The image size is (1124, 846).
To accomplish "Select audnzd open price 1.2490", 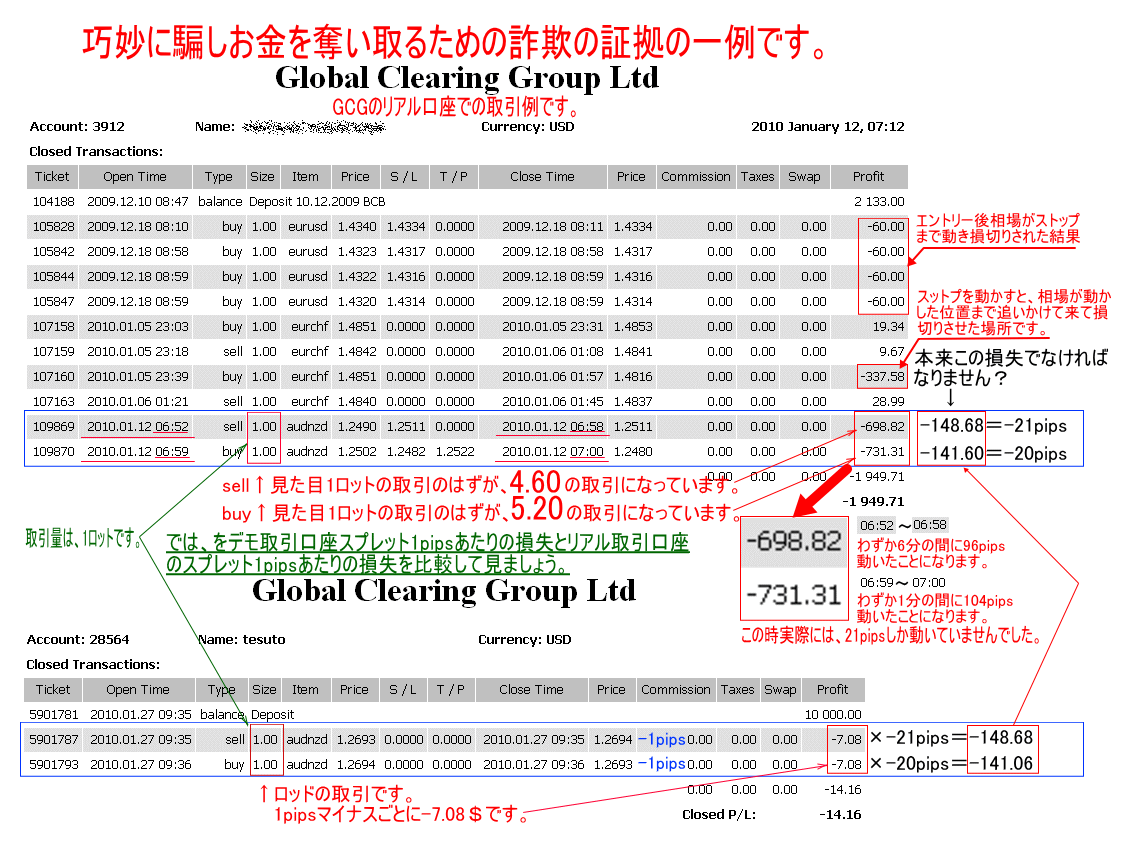I will coord(357,427).
